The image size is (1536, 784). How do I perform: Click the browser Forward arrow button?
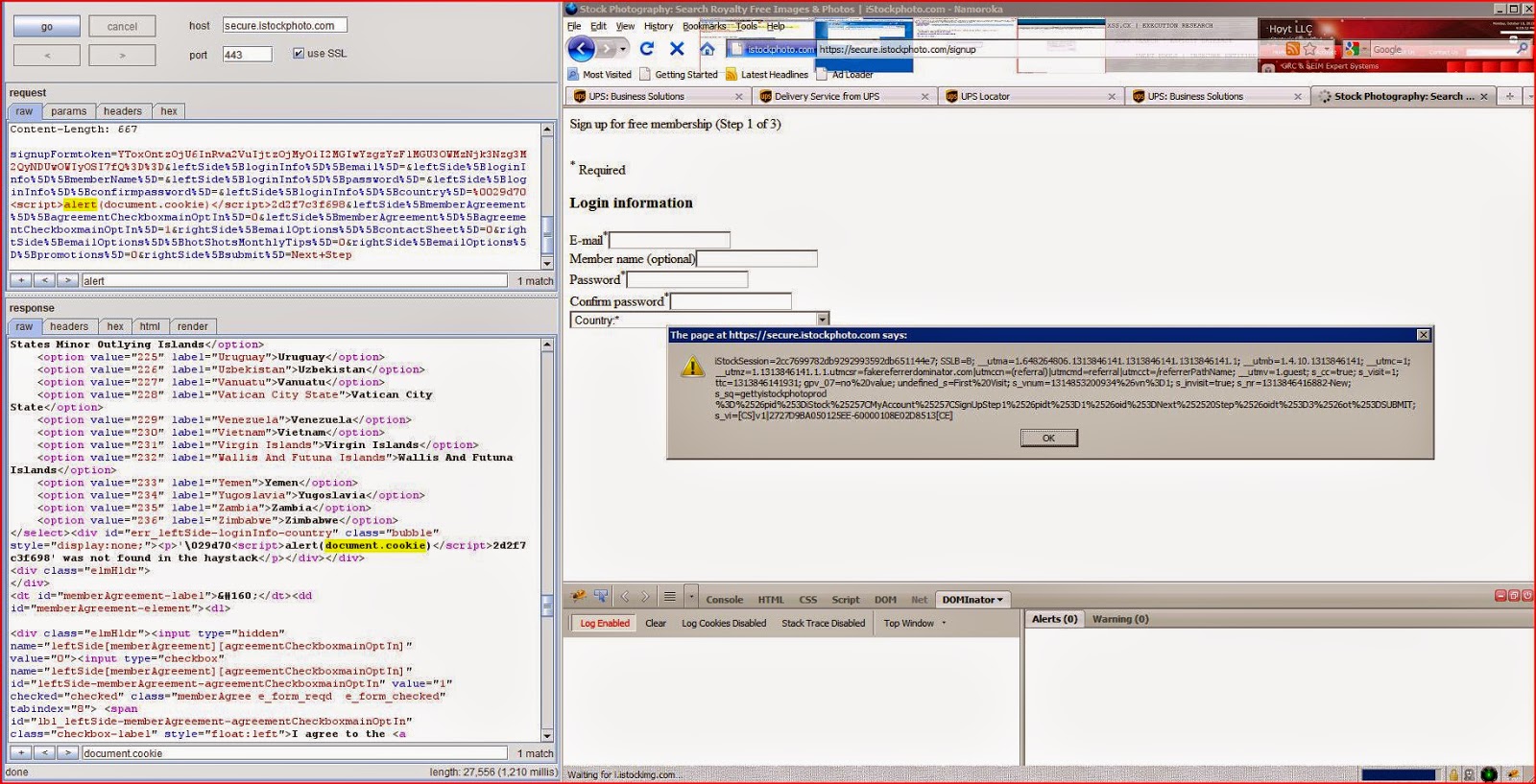coord(606,48)
